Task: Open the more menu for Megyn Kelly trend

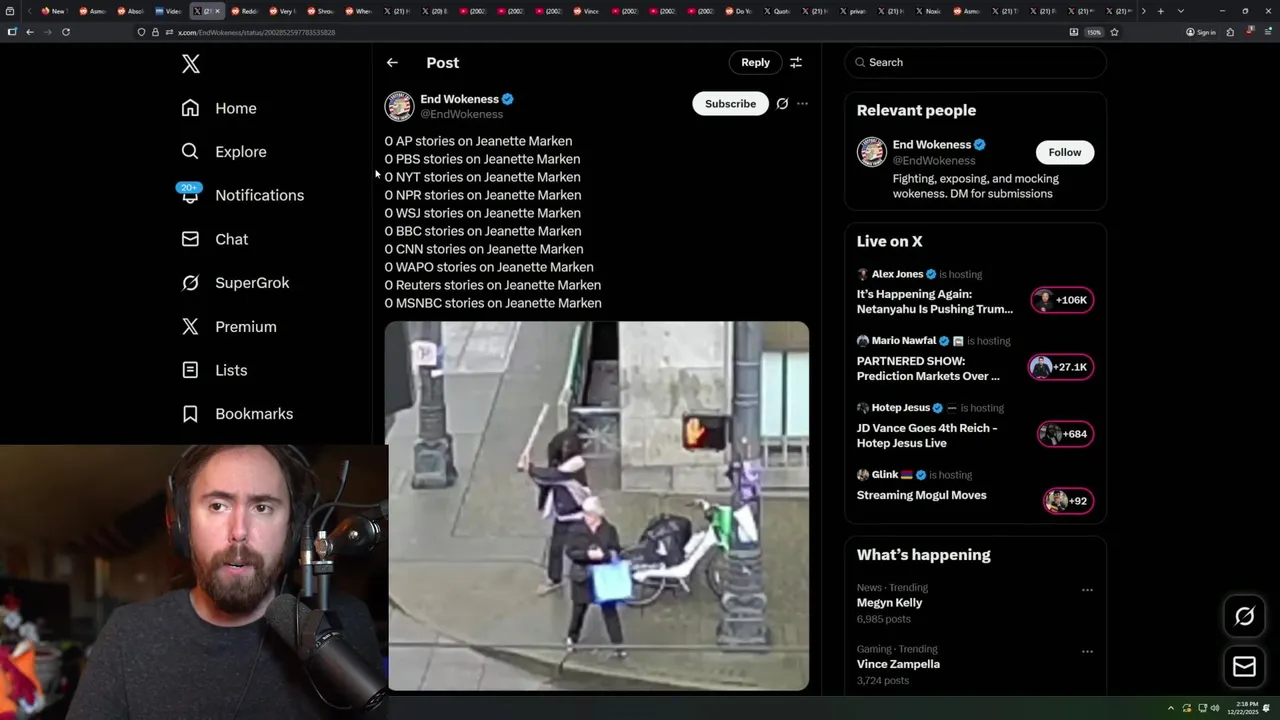Action: coord(1087,590)
